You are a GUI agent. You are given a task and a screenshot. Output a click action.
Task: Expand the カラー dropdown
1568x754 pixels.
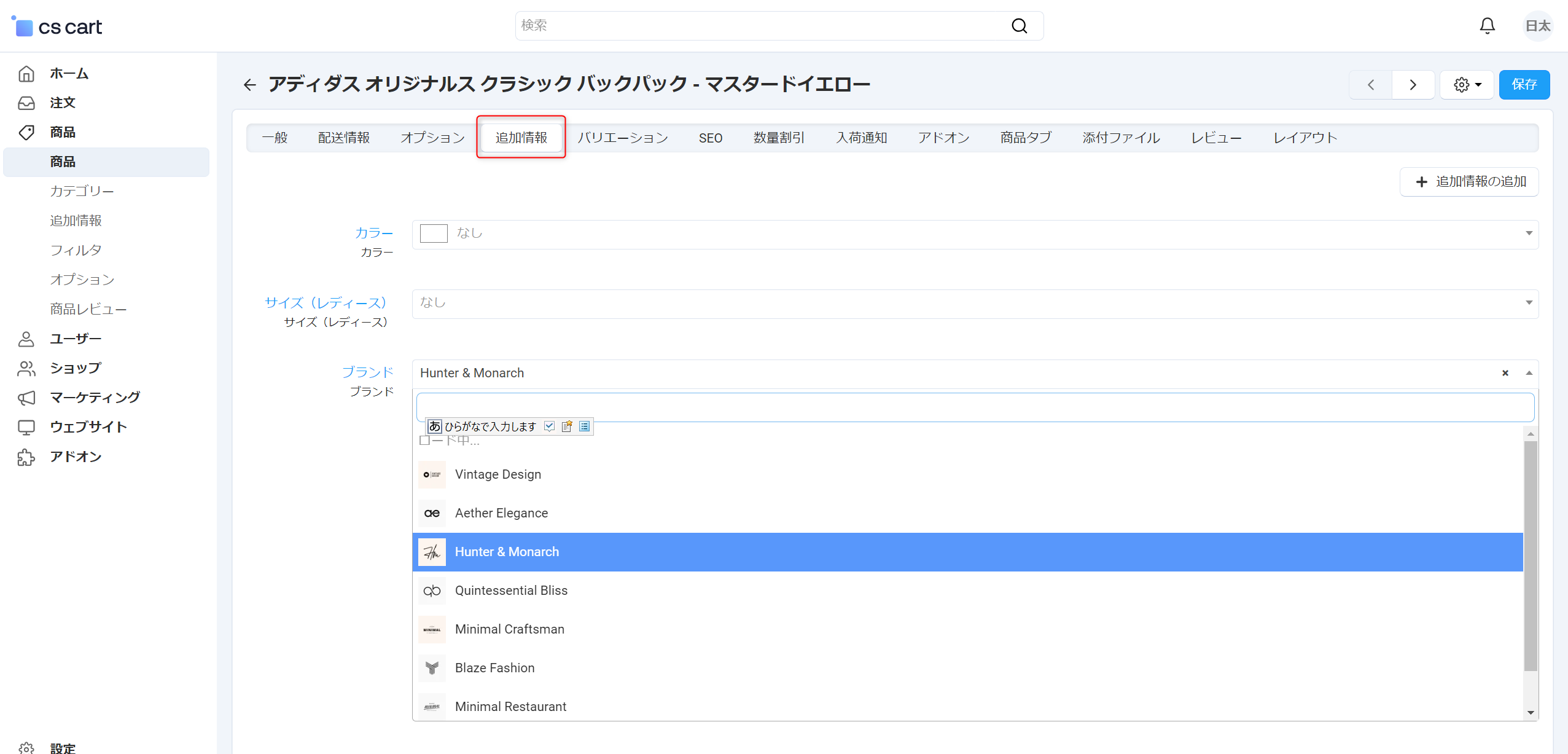coord(1529,234)
